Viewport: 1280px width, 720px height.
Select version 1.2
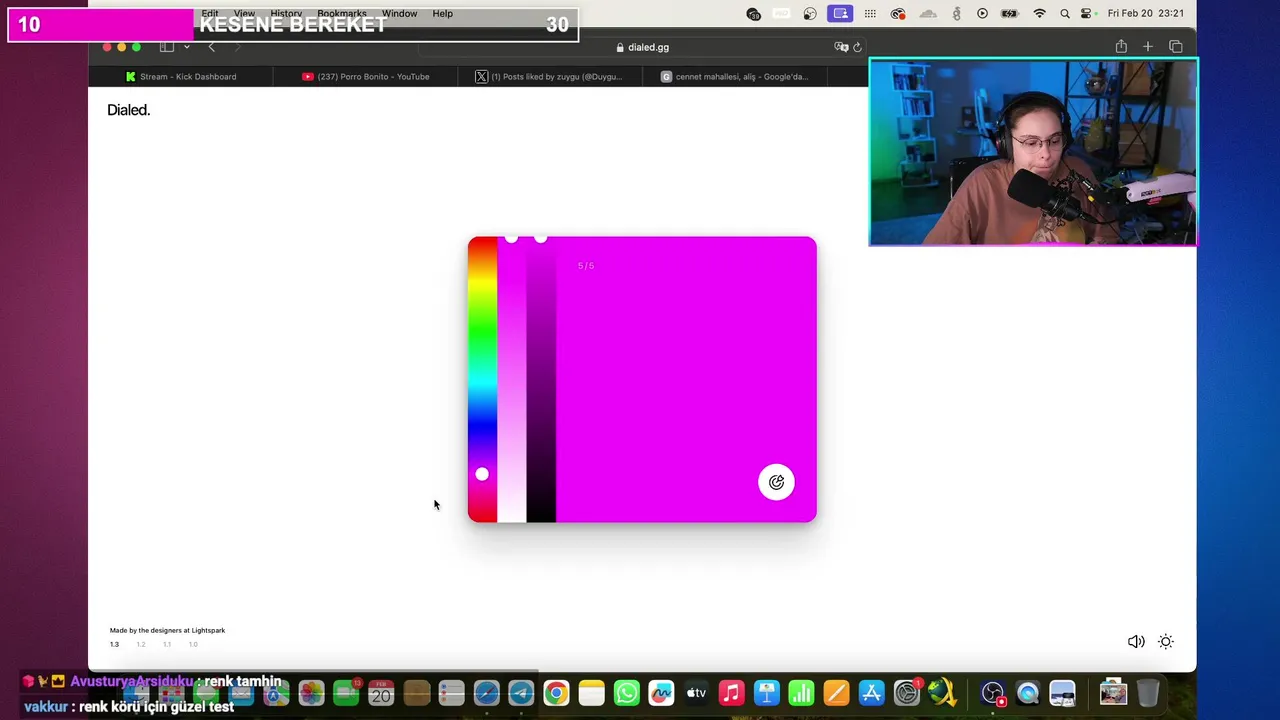141,644
